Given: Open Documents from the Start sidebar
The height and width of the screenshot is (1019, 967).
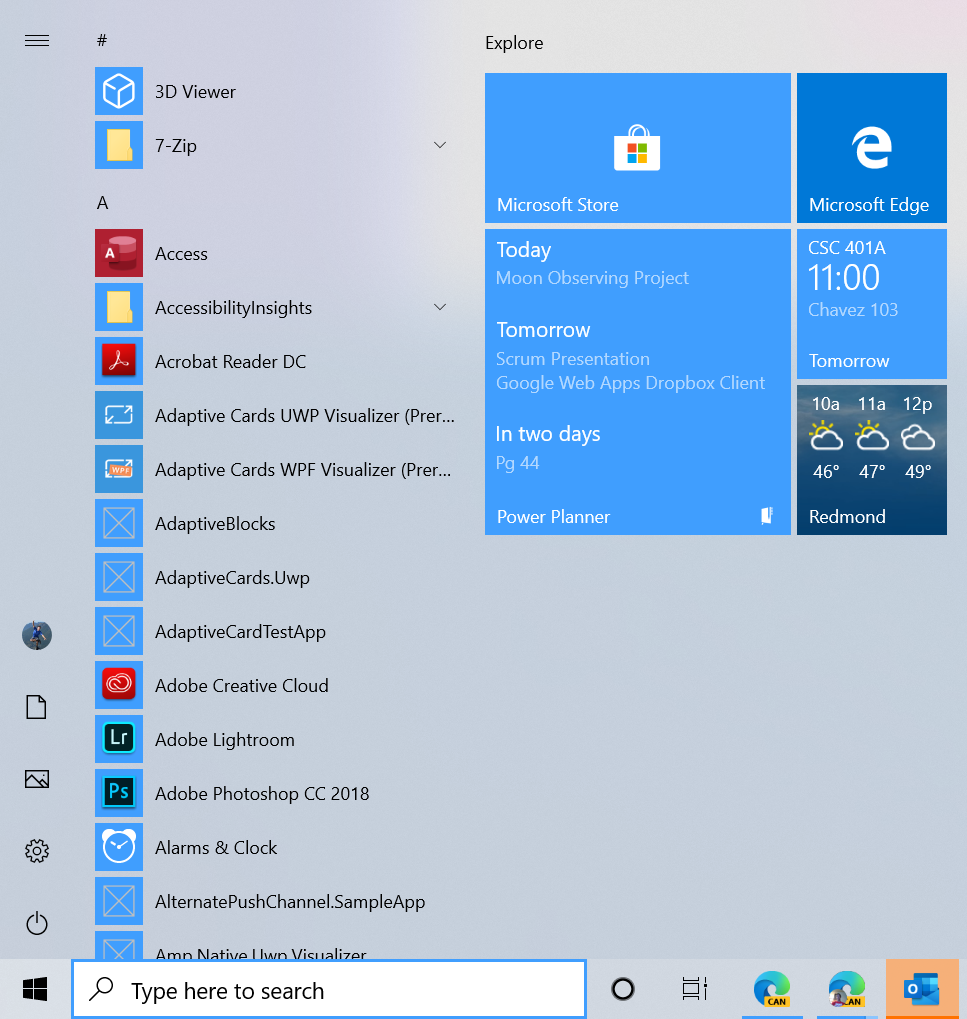Looking at the screenshot, I should [36, 707].
